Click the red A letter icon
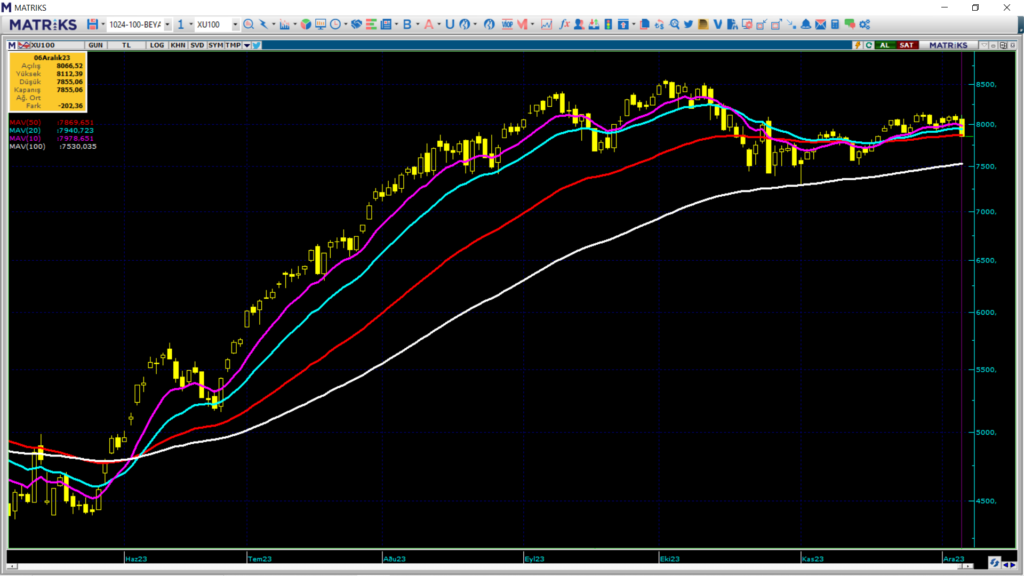Viewport: 1024px width, 576px height. [x=428, y=24]
